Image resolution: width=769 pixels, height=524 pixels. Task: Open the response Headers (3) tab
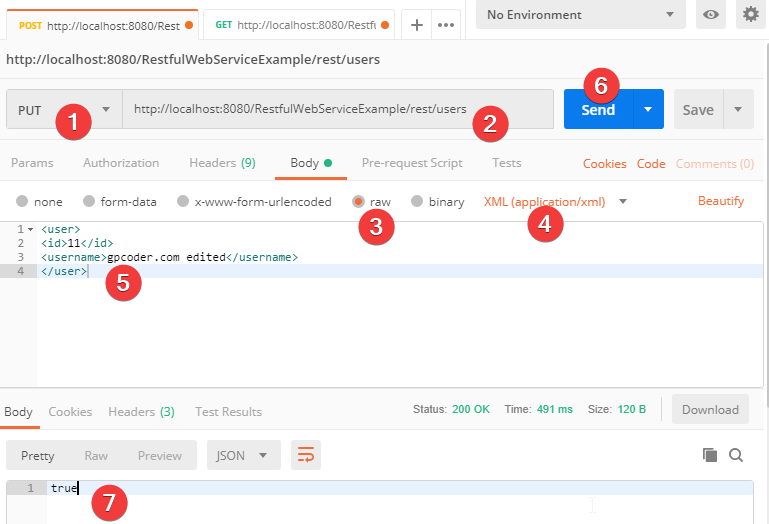tap(141, 412)
